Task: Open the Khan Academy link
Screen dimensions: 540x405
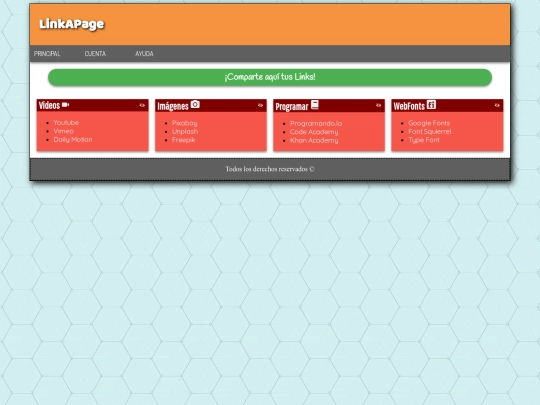Action: (314, 140)
